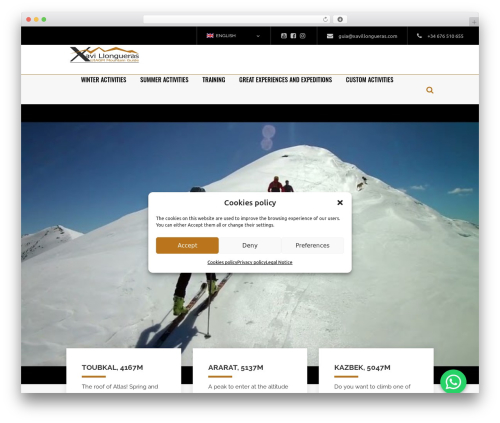This screenshot has height=423, width=500.
Task: Open the Privacy policy link
Action: click(x=251, y=262)
